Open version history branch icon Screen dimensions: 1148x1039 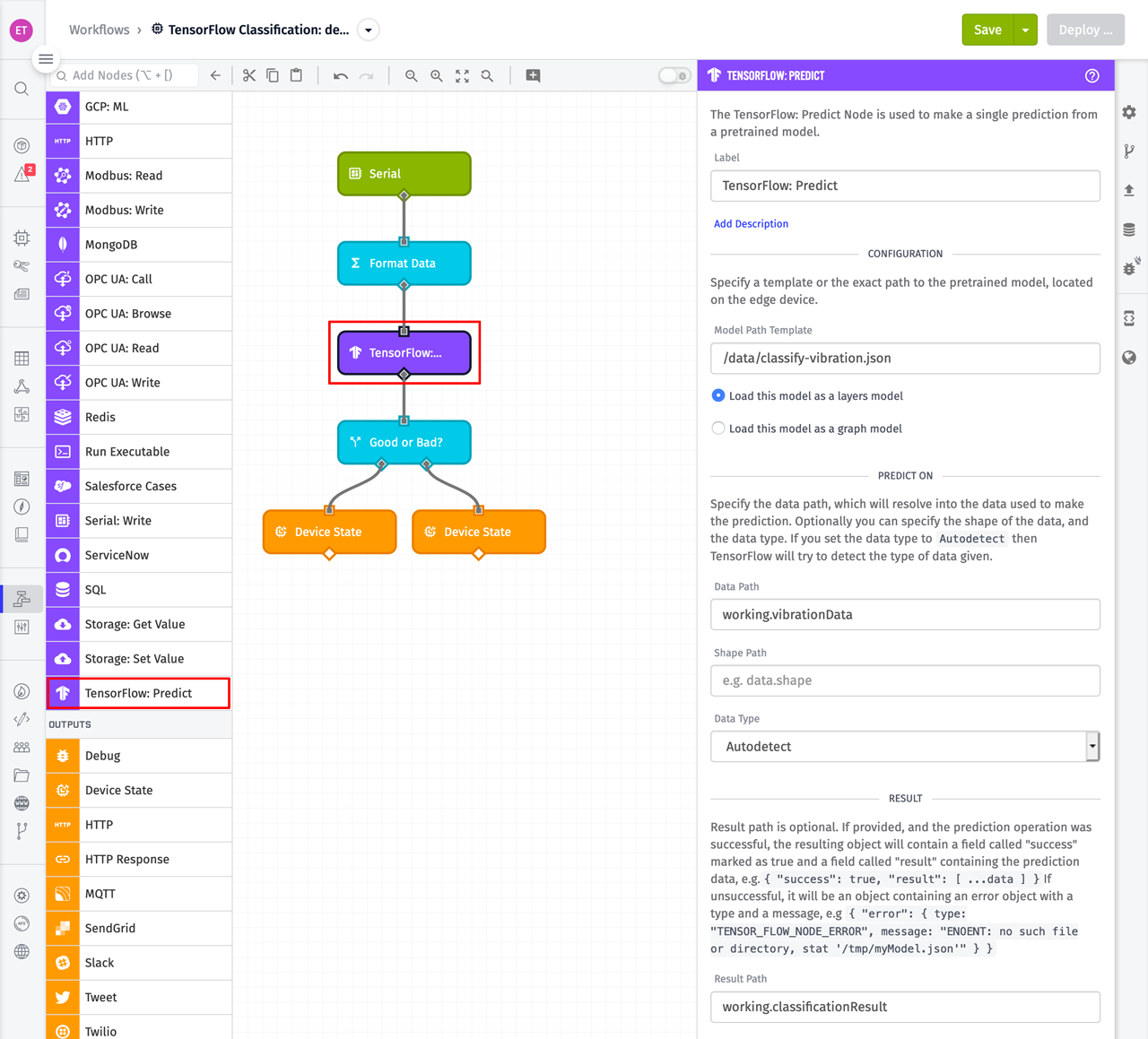point(1128,151)
